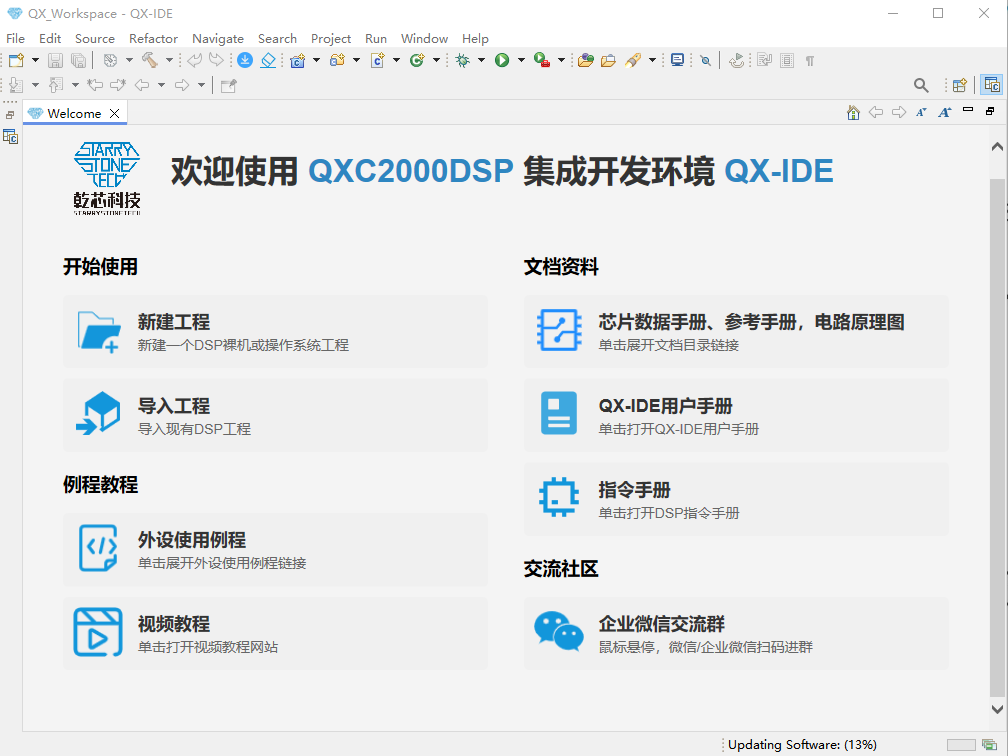
Task: Open 芯片数据手册 documentation card
Action: click(736, 331)
